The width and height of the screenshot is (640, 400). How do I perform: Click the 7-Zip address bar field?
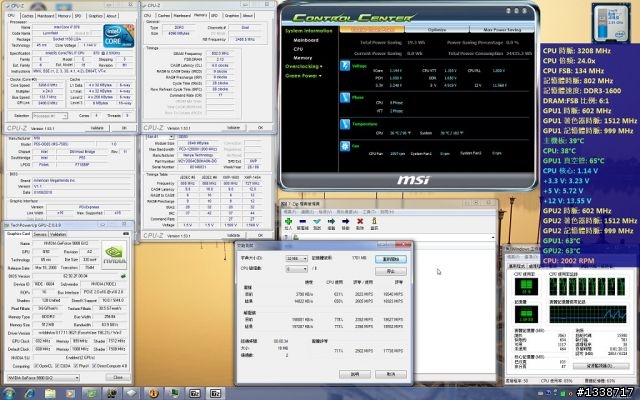(392, 237)
